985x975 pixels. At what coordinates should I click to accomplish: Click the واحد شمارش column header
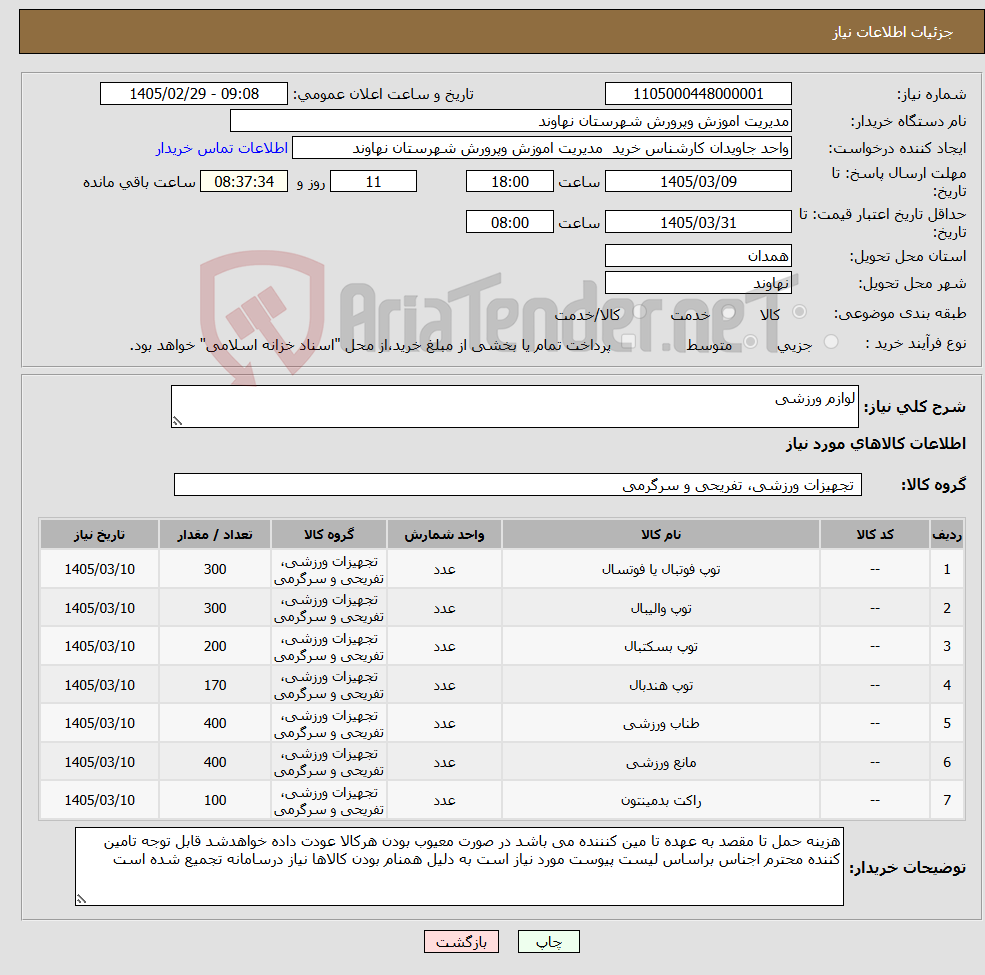point(444,535)
